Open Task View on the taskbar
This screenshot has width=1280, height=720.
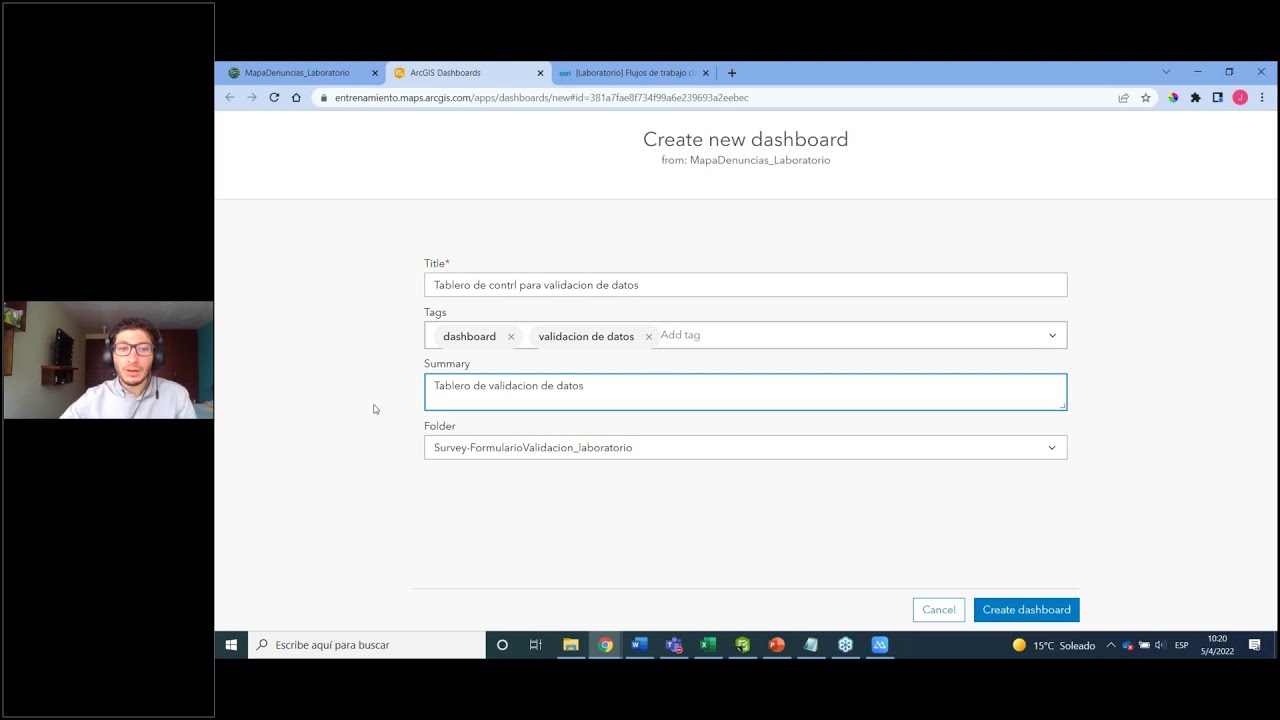(536, 645)
